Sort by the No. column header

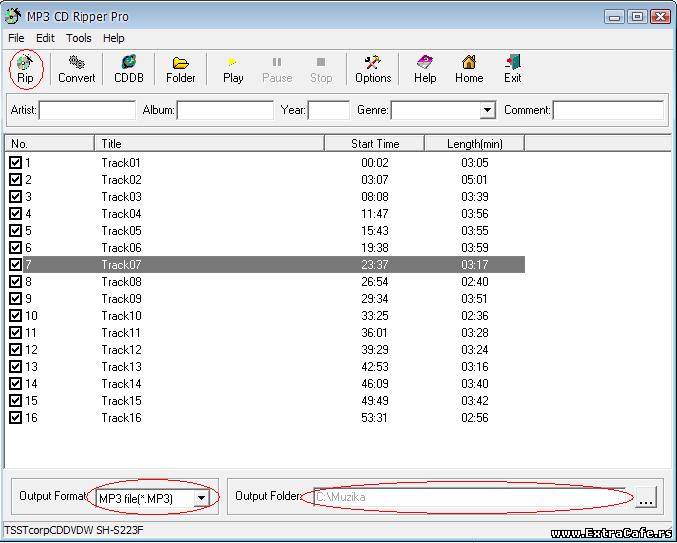(x=50, y=144)
